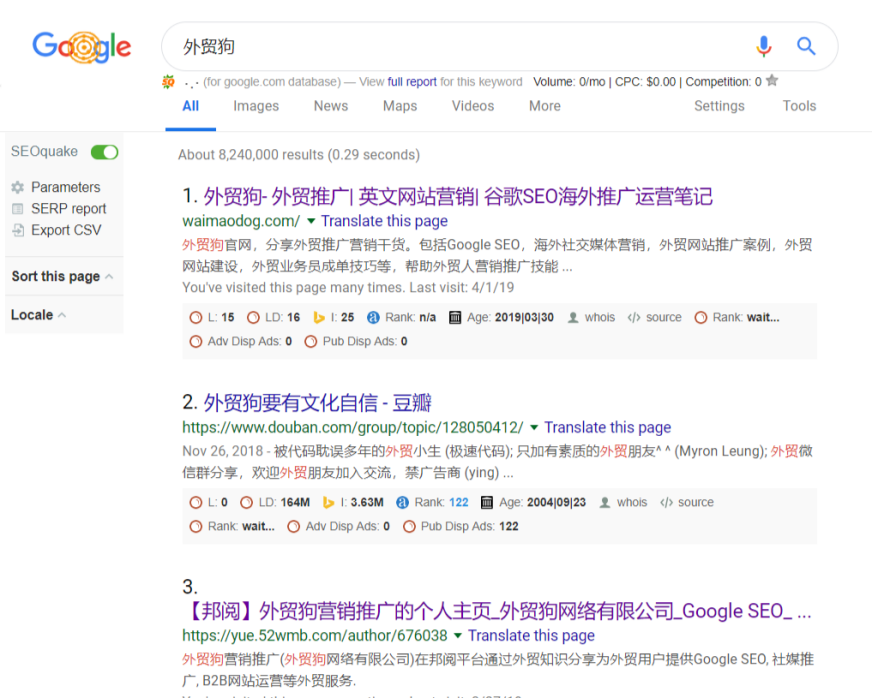
Task: Click whois person icon in waimaodog result
Action: pos(573,318)
